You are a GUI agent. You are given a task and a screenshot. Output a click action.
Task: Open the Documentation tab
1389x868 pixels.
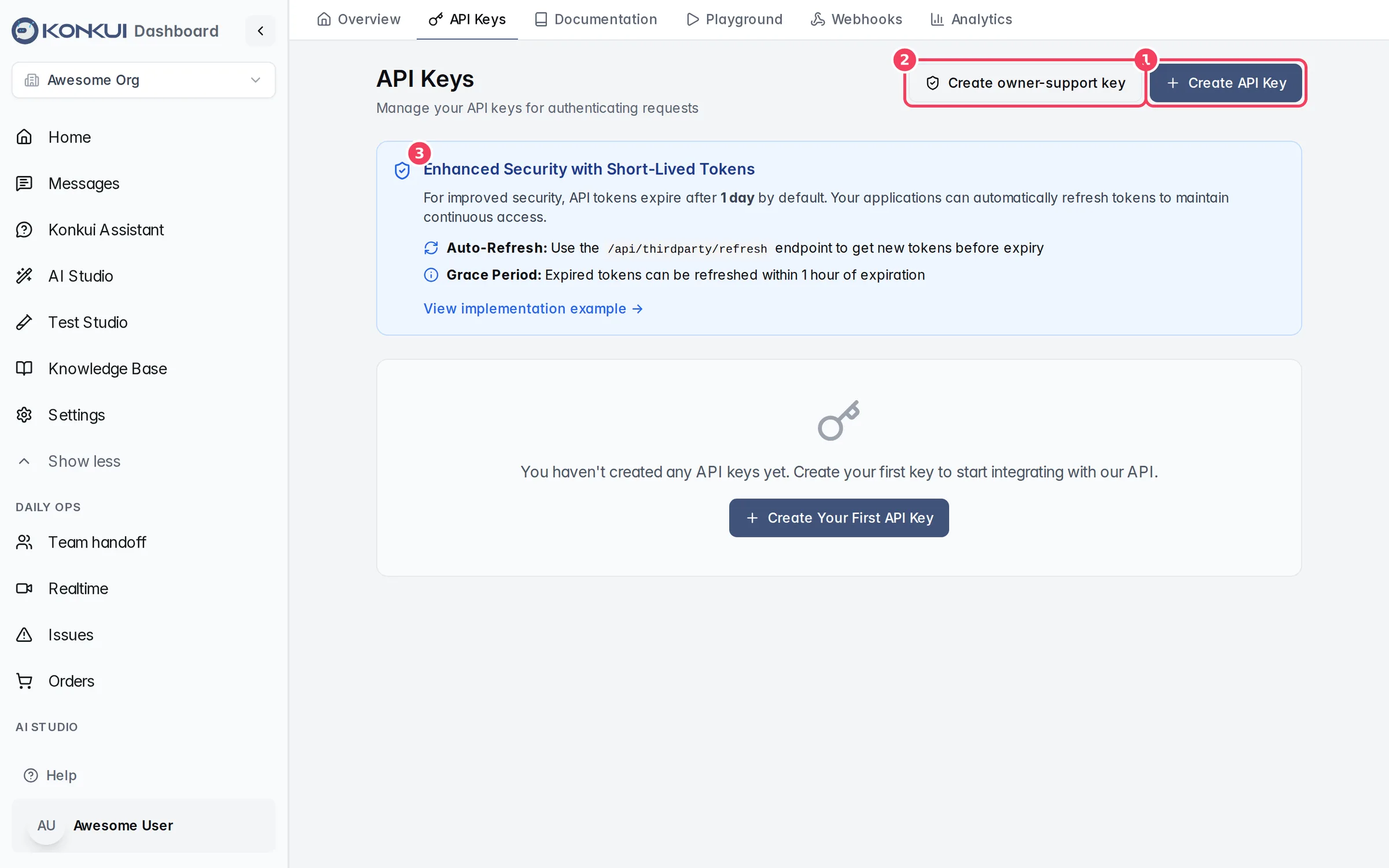(596, 20)
